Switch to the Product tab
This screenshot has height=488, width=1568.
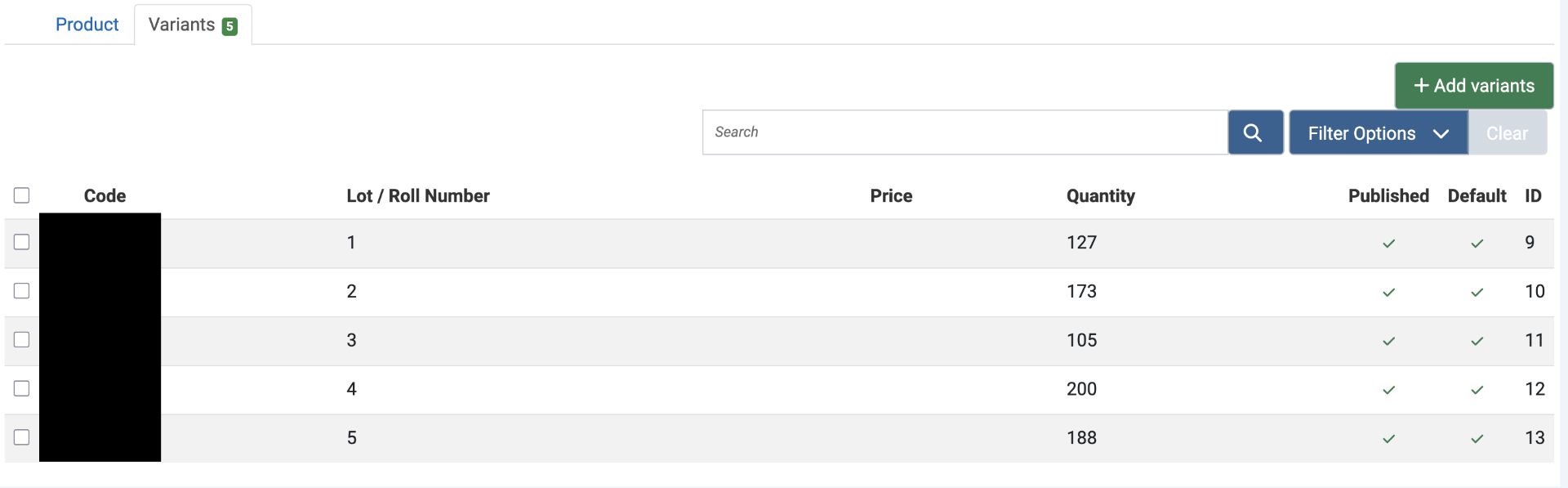tap(87, 25)
